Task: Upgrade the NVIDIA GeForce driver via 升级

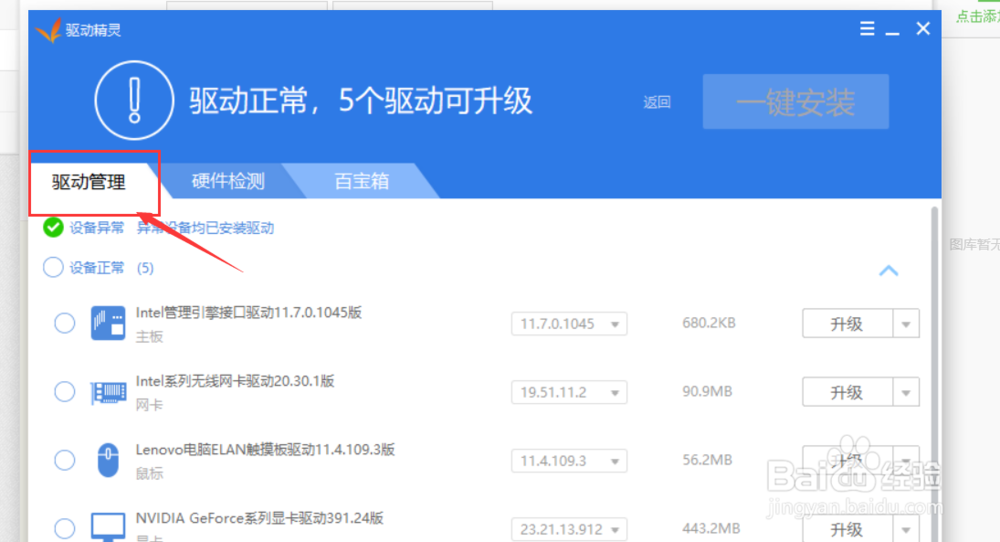Action: point(847,529)
